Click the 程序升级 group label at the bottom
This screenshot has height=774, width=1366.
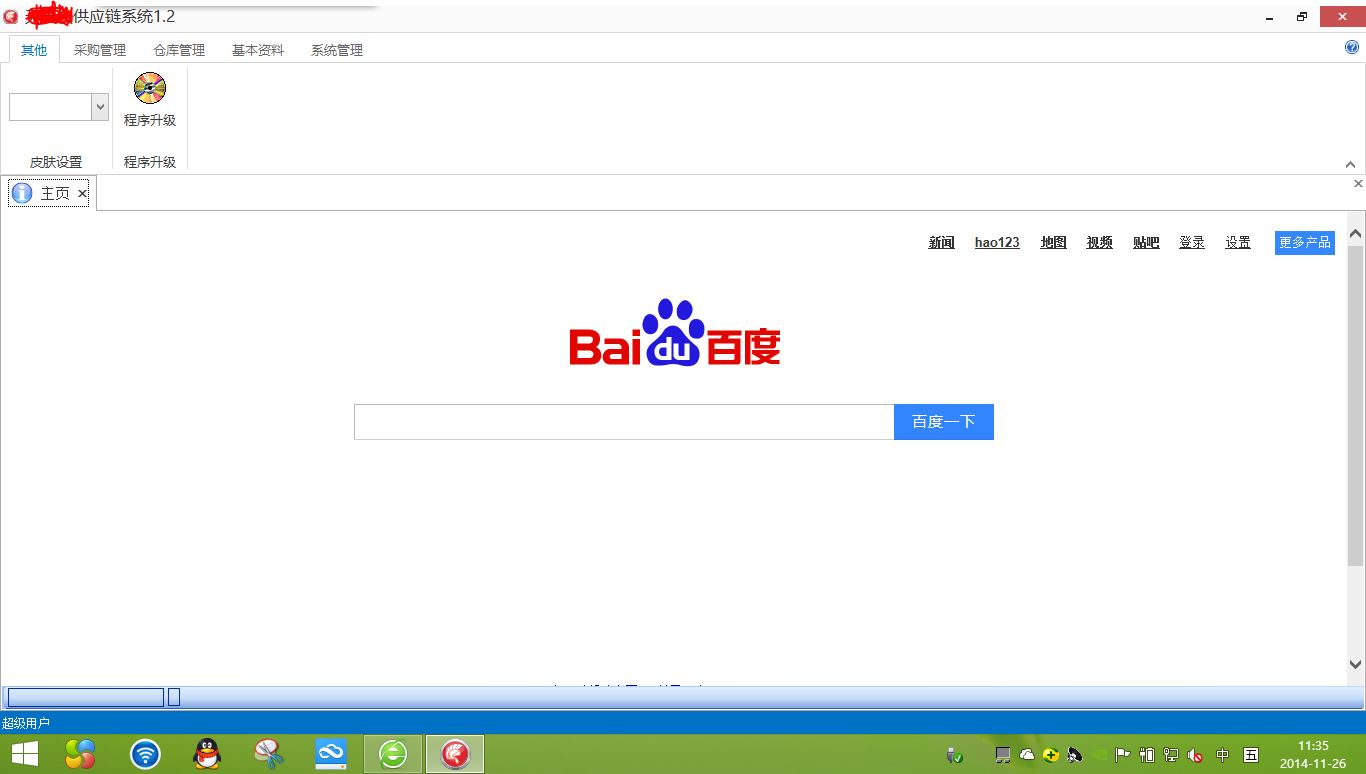[150, 162]
